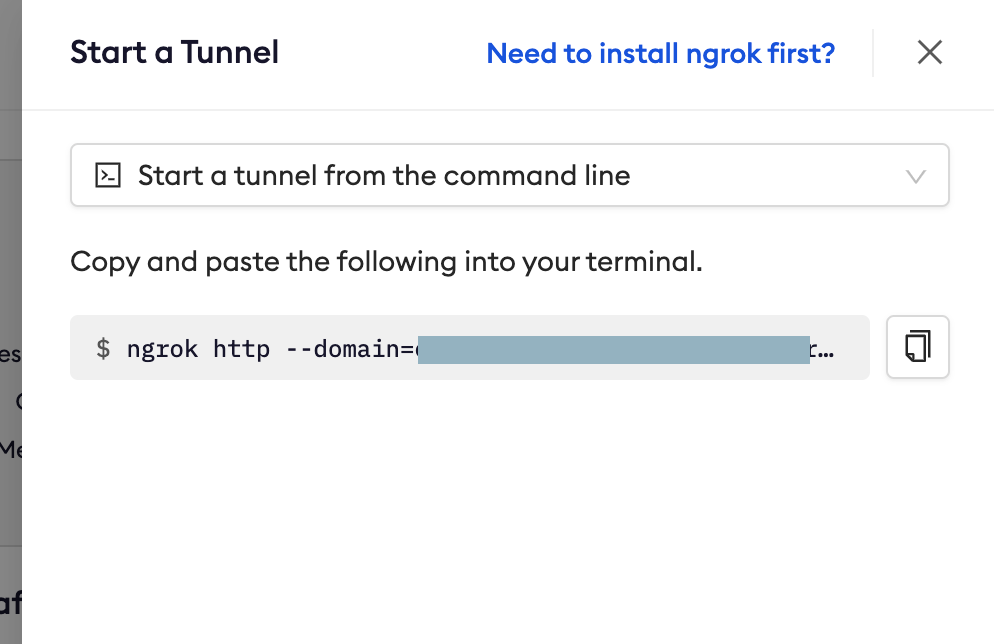The image size is (994, 644).
Task: Click empty white area below the command
Action: [500, 500]
